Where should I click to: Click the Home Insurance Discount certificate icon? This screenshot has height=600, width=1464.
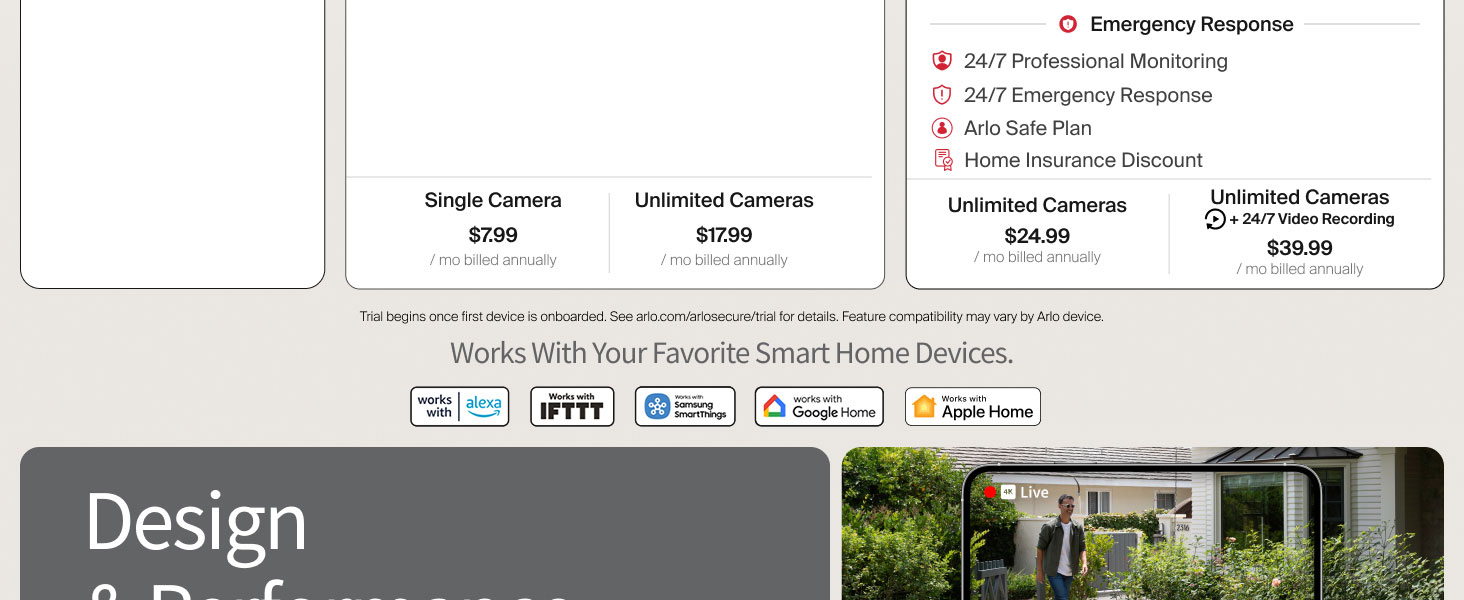click(943, 160)
